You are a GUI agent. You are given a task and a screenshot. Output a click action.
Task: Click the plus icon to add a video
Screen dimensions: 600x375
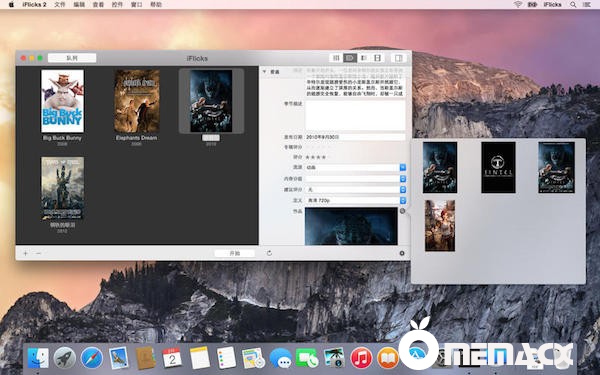pos(26,253)
